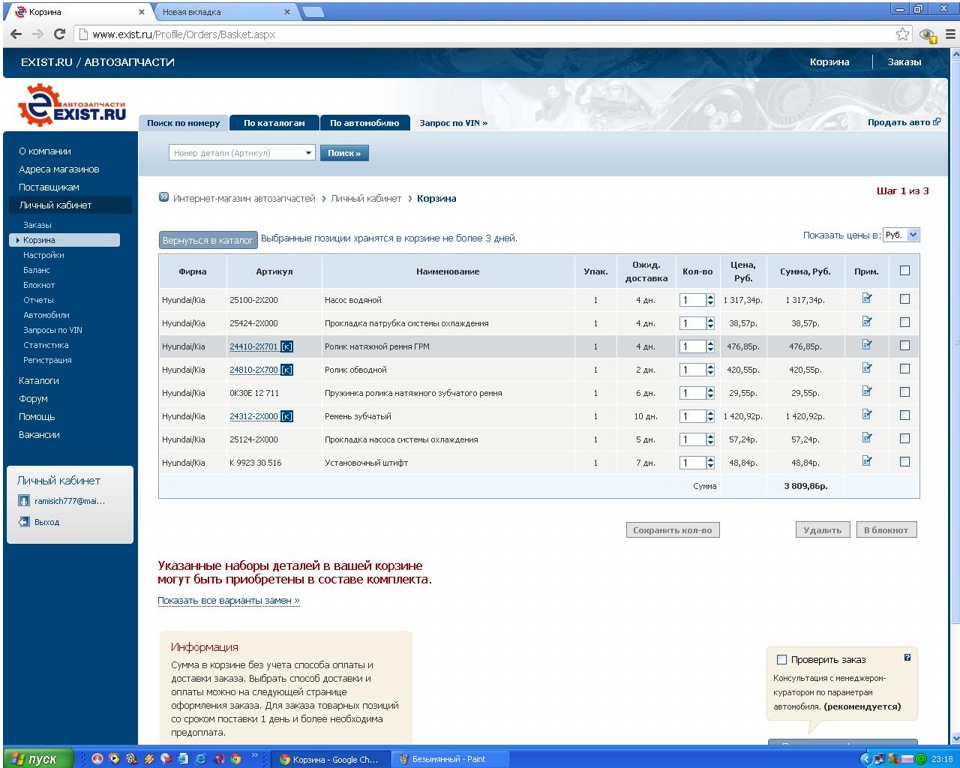The height and width of the screenshot is (768, 960).
Task: Click Вернуться в каталог button
Action: tap(208, 240)
